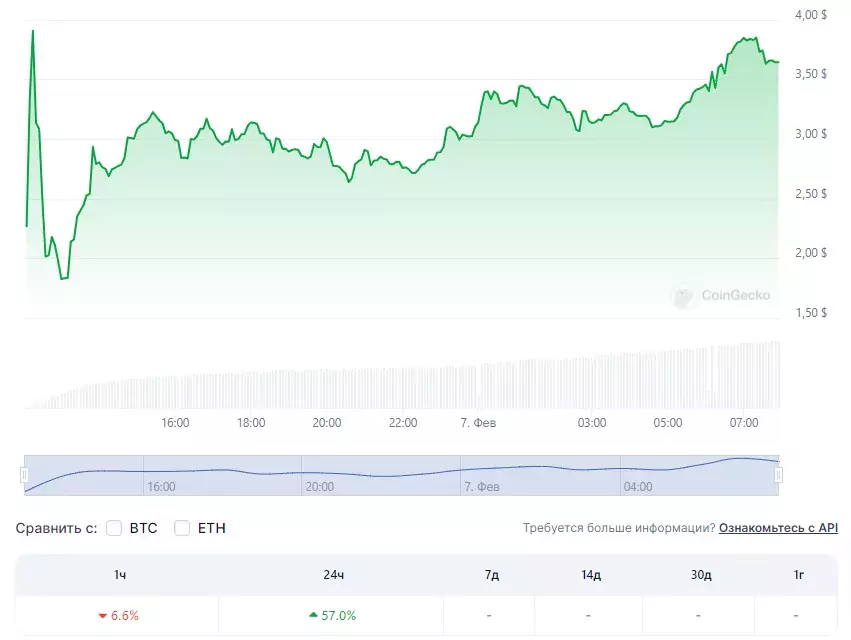Grab the left range navigator handle
This screenshot has height=640, width=851.
24,475
